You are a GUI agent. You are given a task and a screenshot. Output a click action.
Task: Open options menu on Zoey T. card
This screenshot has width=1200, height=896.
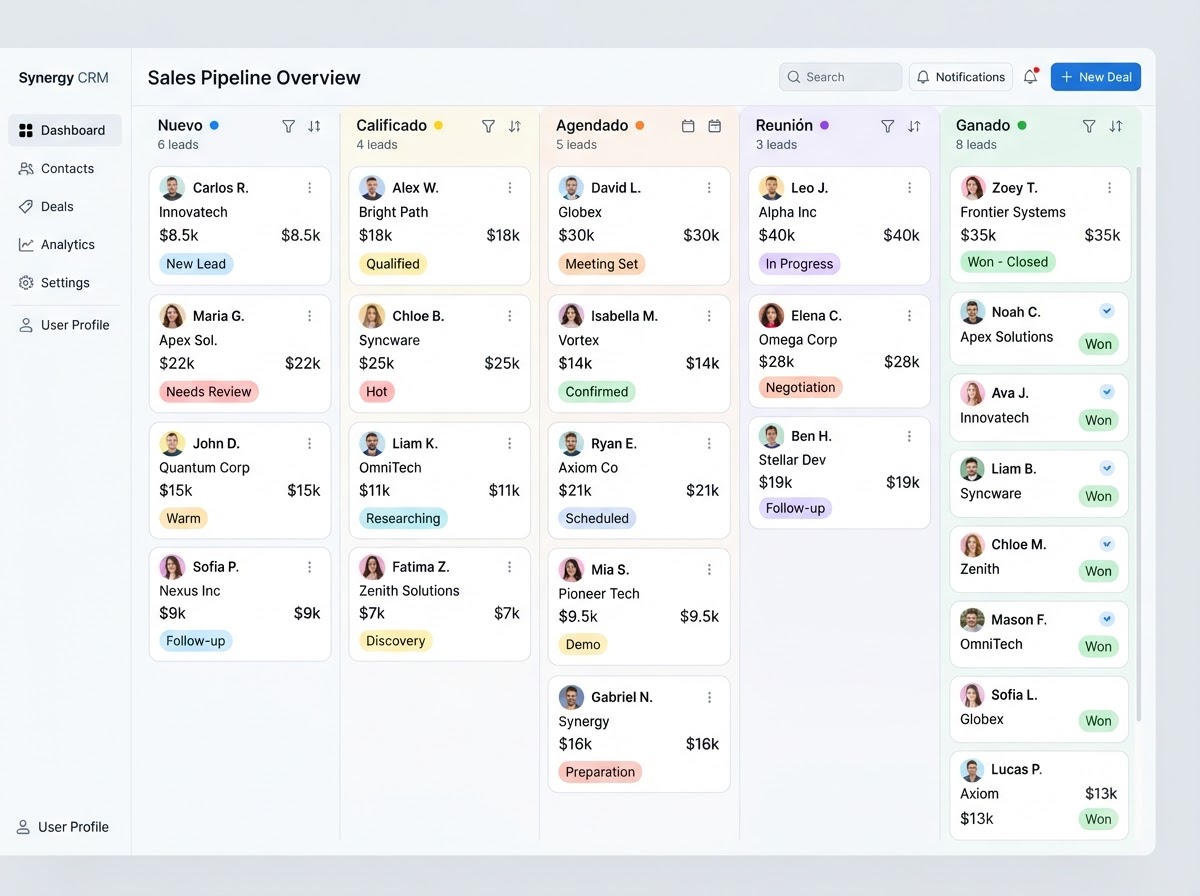[1110, 188]
